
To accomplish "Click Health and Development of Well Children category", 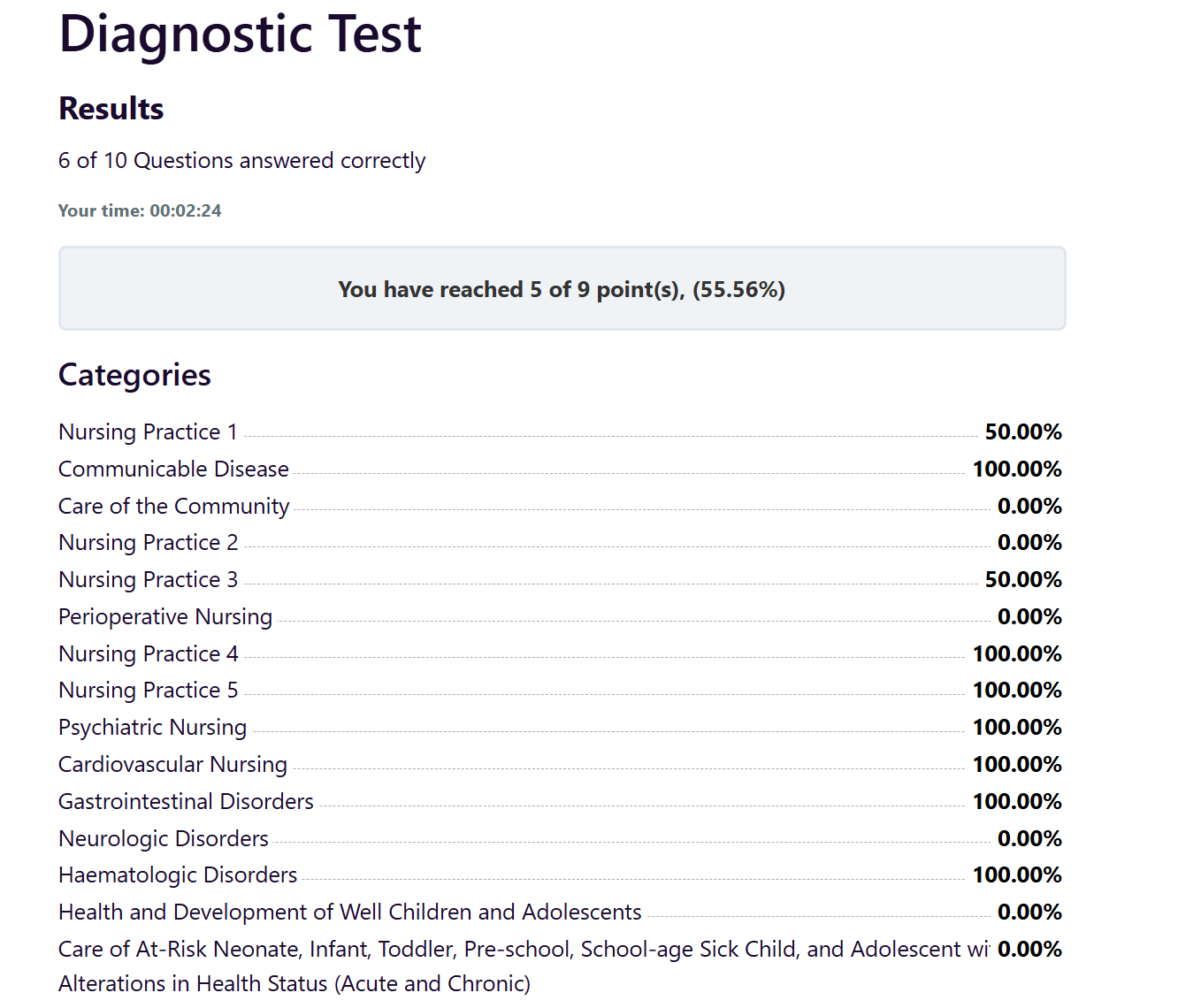I will (x=560, y=913).
